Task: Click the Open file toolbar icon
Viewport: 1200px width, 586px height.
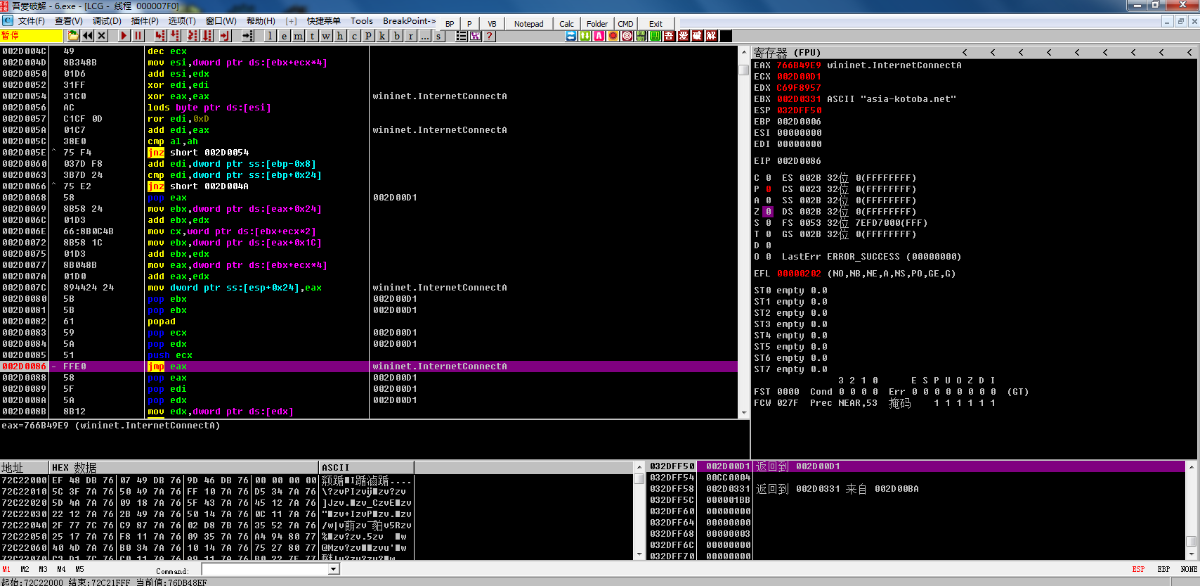Action: [x=72, y=36]
